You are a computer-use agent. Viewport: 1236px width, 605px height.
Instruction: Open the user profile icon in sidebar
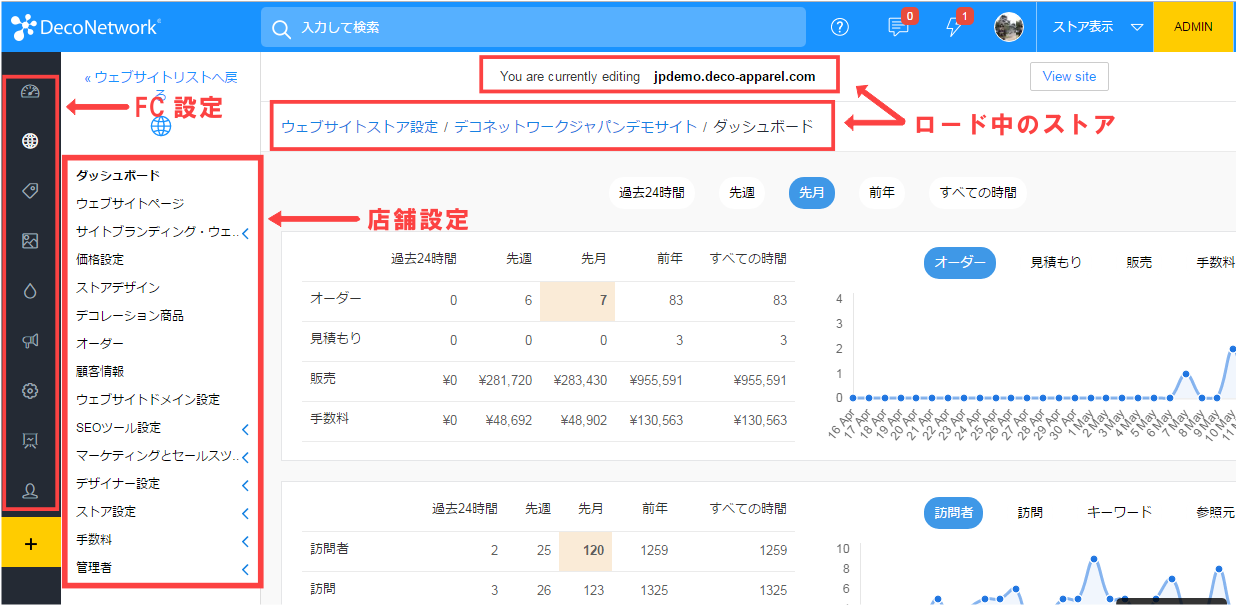(30, 491)
